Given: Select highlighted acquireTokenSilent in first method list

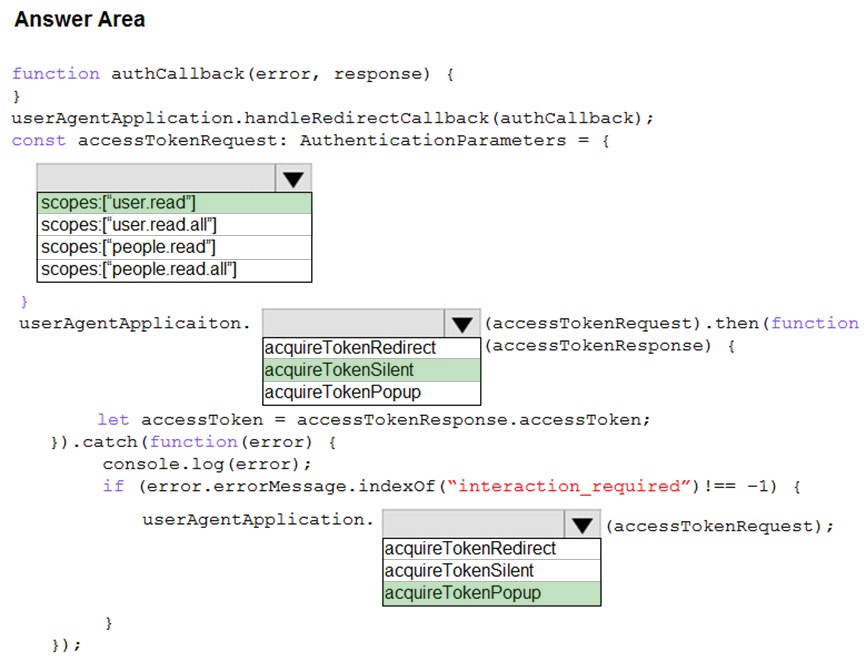Looking at the screenshot, I should (372, 370).
